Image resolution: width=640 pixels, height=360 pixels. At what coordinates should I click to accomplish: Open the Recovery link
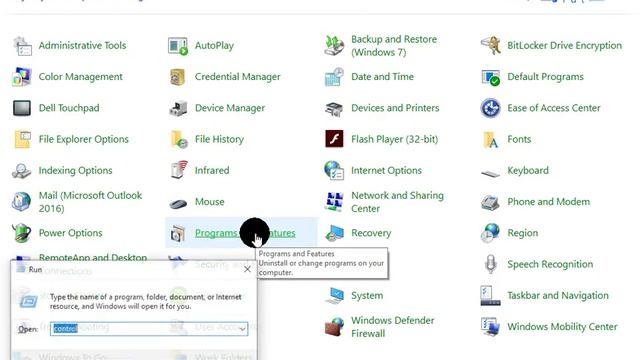pos(371,233)
